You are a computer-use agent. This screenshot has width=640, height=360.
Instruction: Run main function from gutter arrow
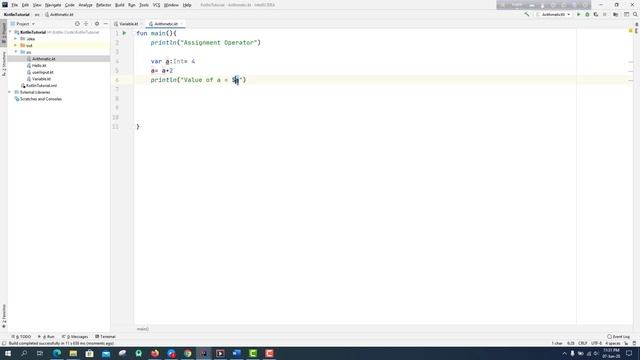click(124, 33)
